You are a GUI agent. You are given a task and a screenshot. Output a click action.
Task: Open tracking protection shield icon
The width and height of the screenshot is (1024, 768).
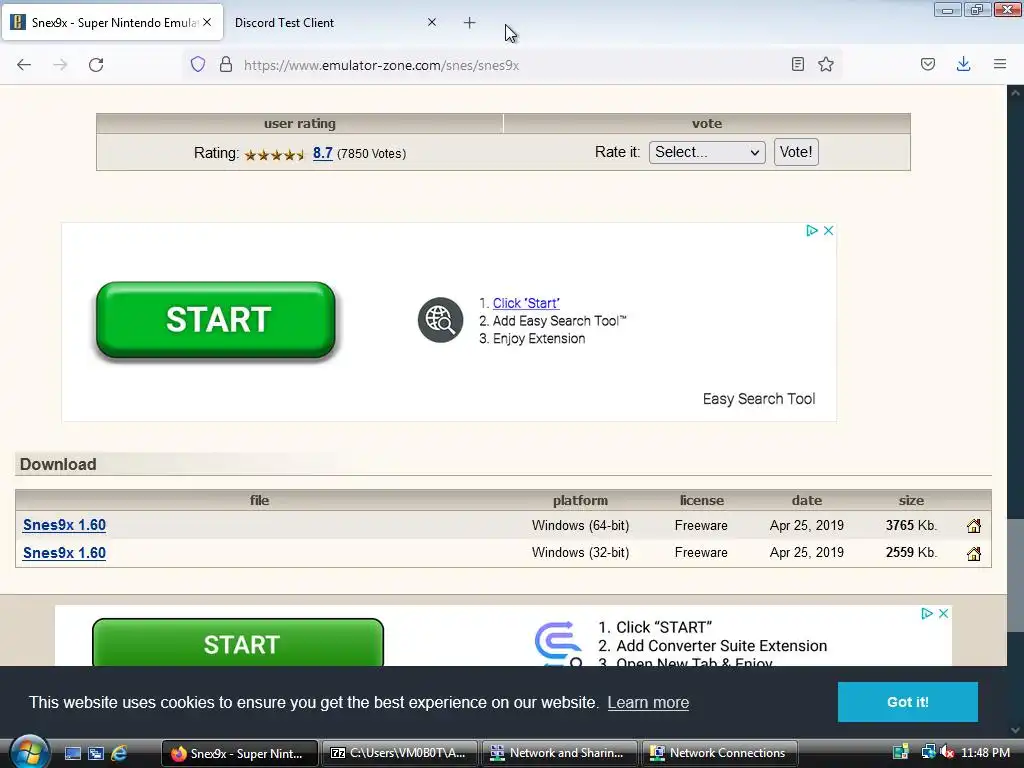(x=198, y=65)
